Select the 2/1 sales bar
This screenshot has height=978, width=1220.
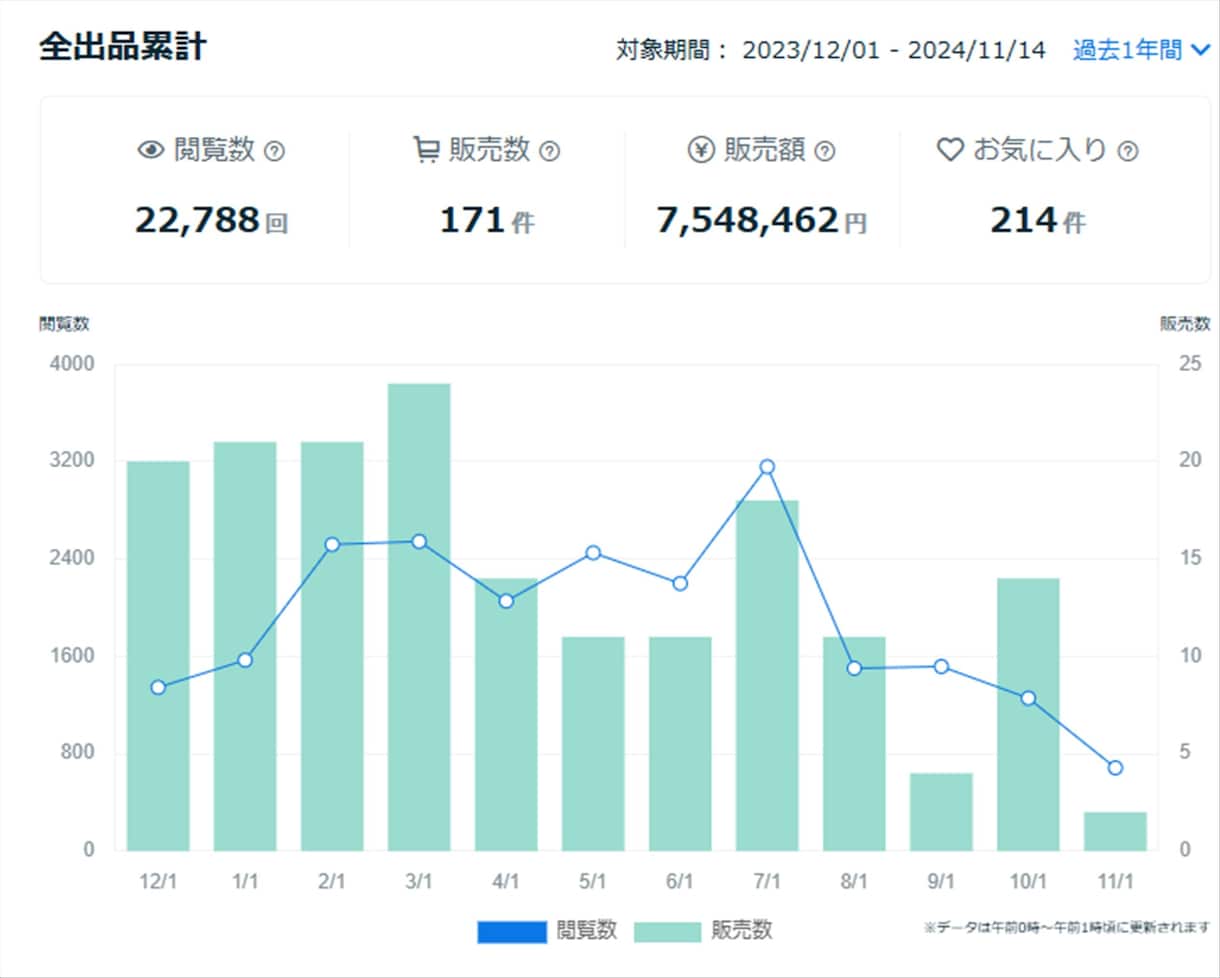tap(332, 646)
